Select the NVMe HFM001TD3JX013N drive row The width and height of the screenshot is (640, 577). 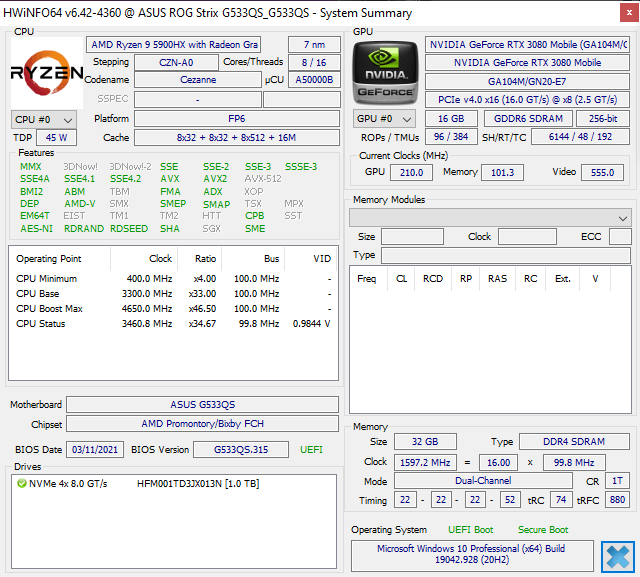[174, 484]
